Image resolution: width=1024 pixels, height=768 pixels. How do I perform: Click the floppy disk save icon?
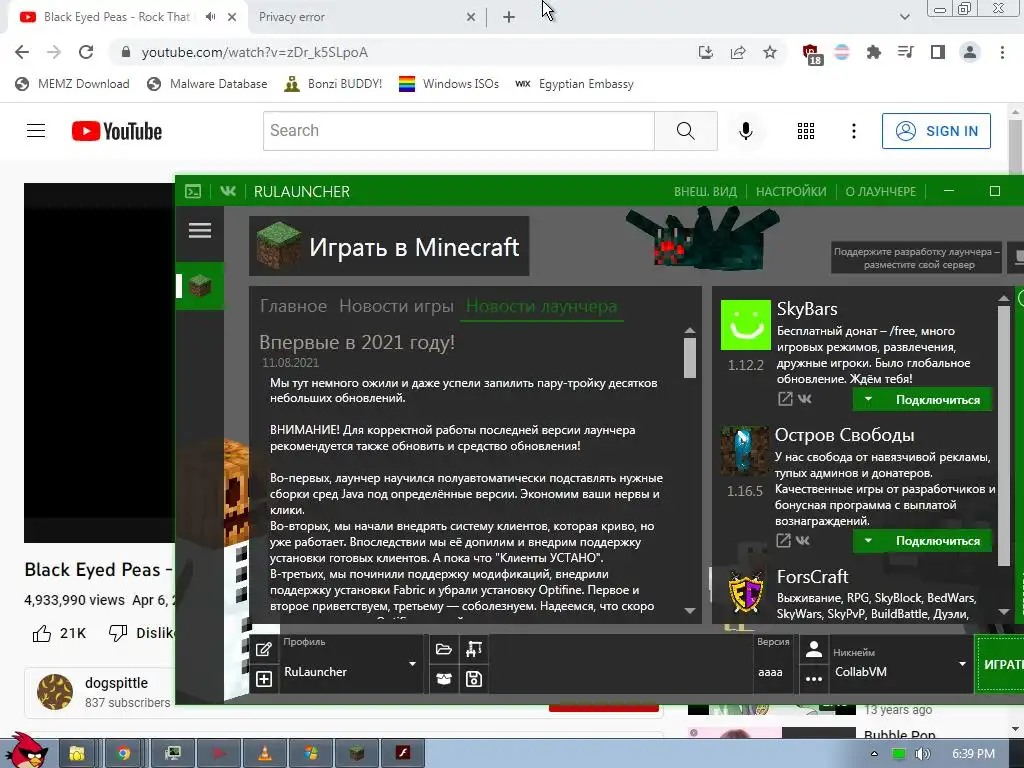point(474,679)
